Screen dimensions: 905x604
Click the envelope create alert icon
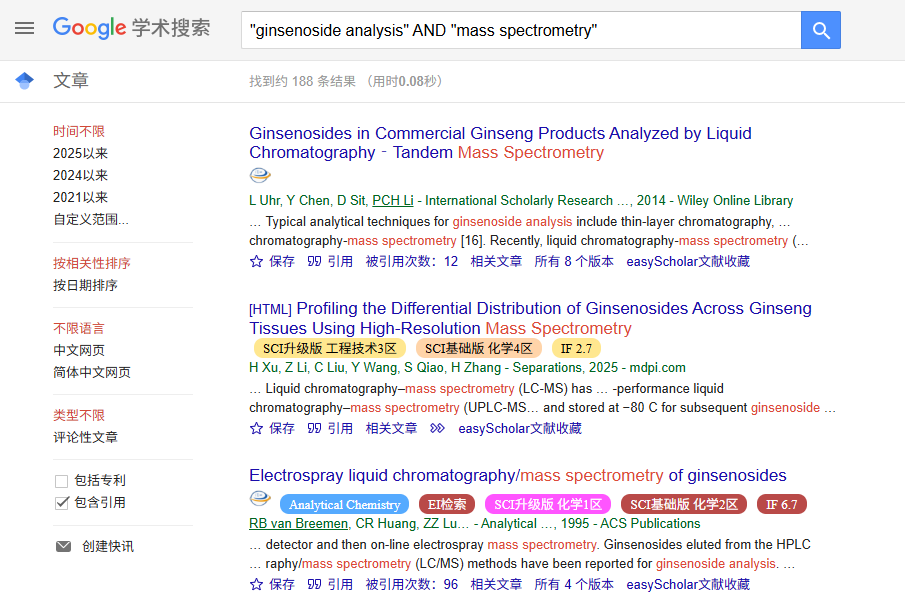63,546
